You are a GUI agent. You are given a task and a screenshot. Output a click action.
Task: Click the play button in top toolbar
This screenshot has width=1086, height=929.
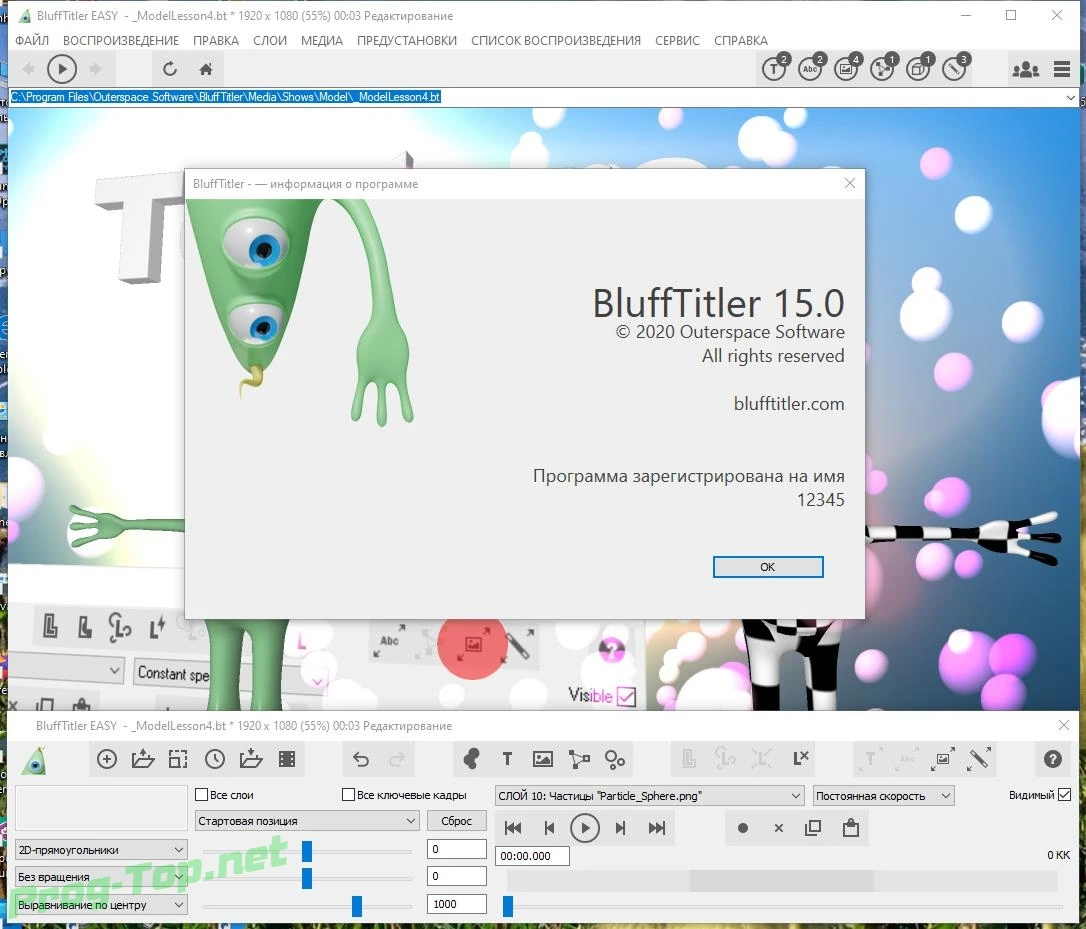[x=62, y=69]
